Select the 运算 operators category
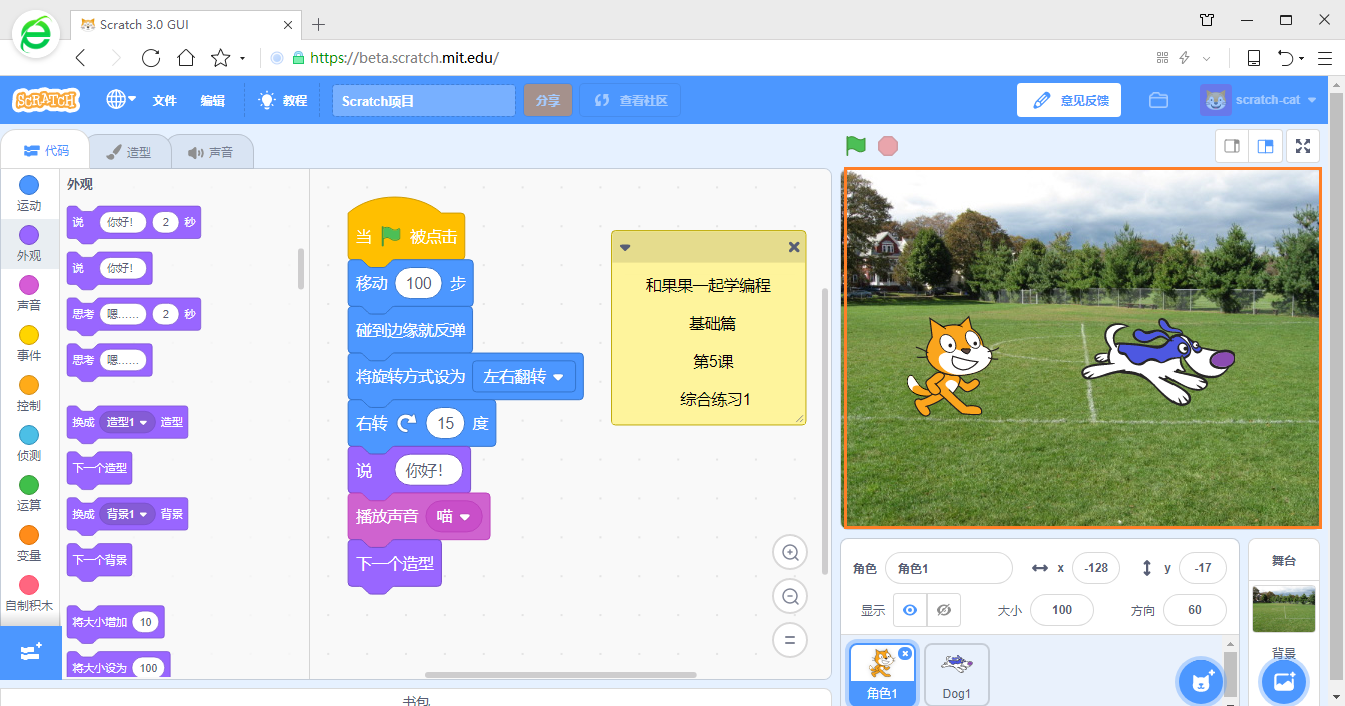The height and width of the screenshot is (706, 1345). 29,493
